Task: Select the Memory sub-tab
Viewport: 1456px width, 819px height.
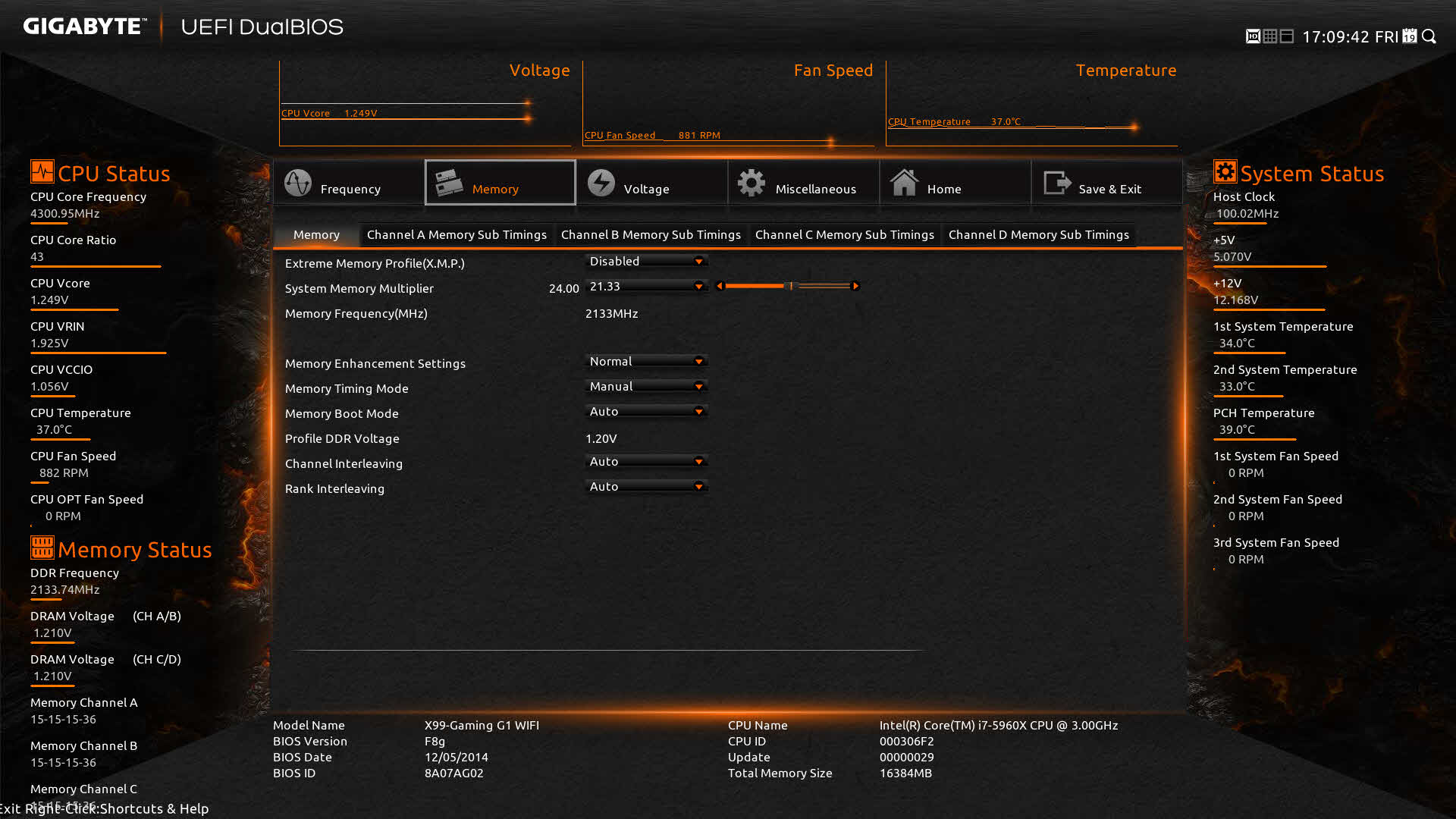Action: 316,235
